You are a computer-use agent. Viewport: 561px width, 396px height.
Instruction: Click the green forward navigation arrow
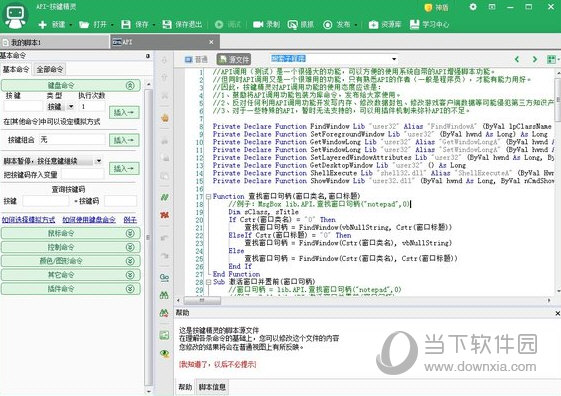[x=535, y=59]
